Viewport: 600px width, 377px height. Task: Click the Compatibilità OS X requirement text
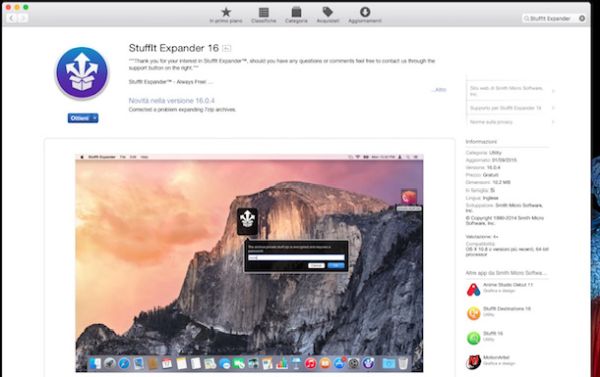tap(507, 249)
